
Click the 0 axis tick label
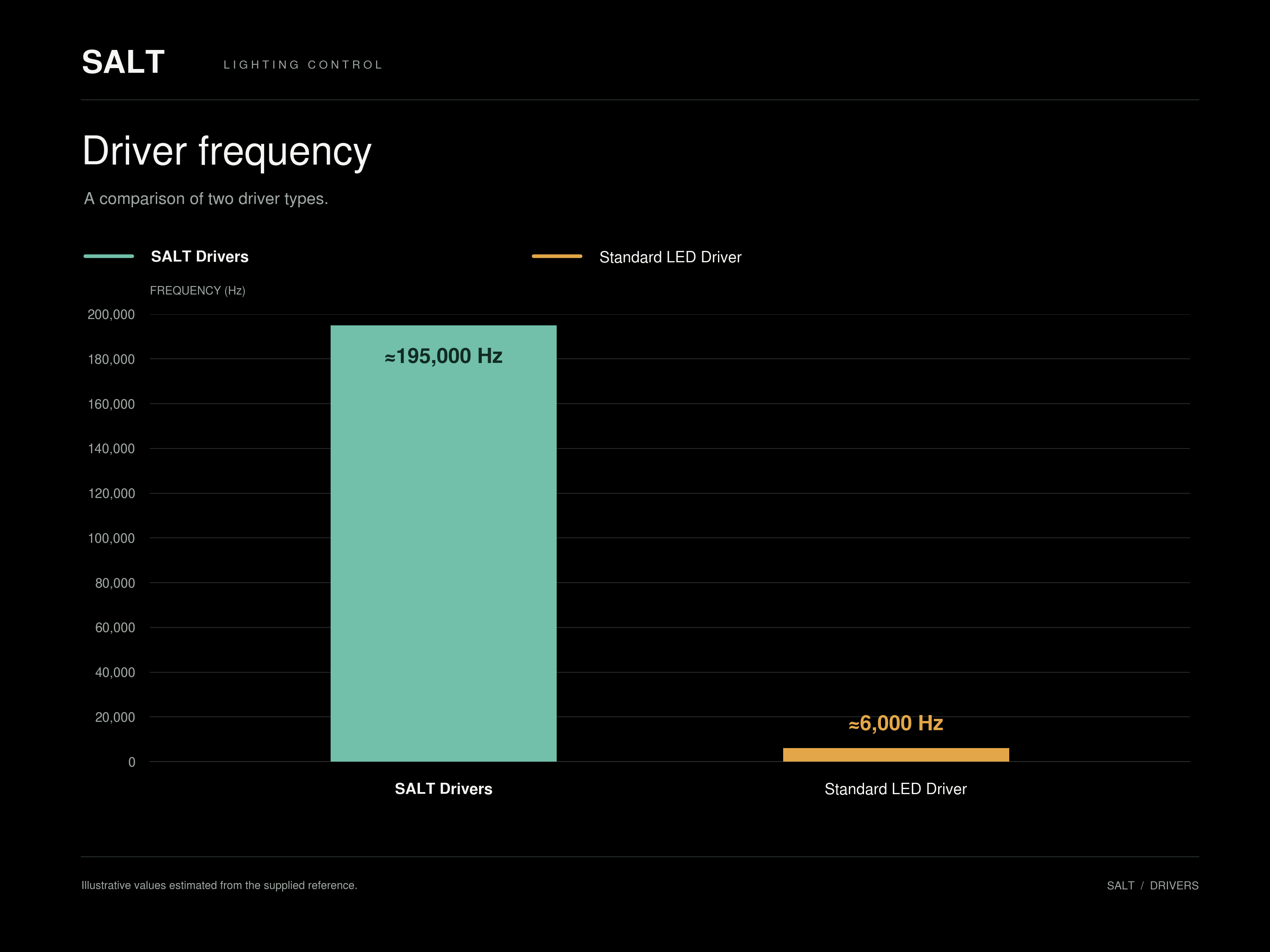[x=132, y=762]
